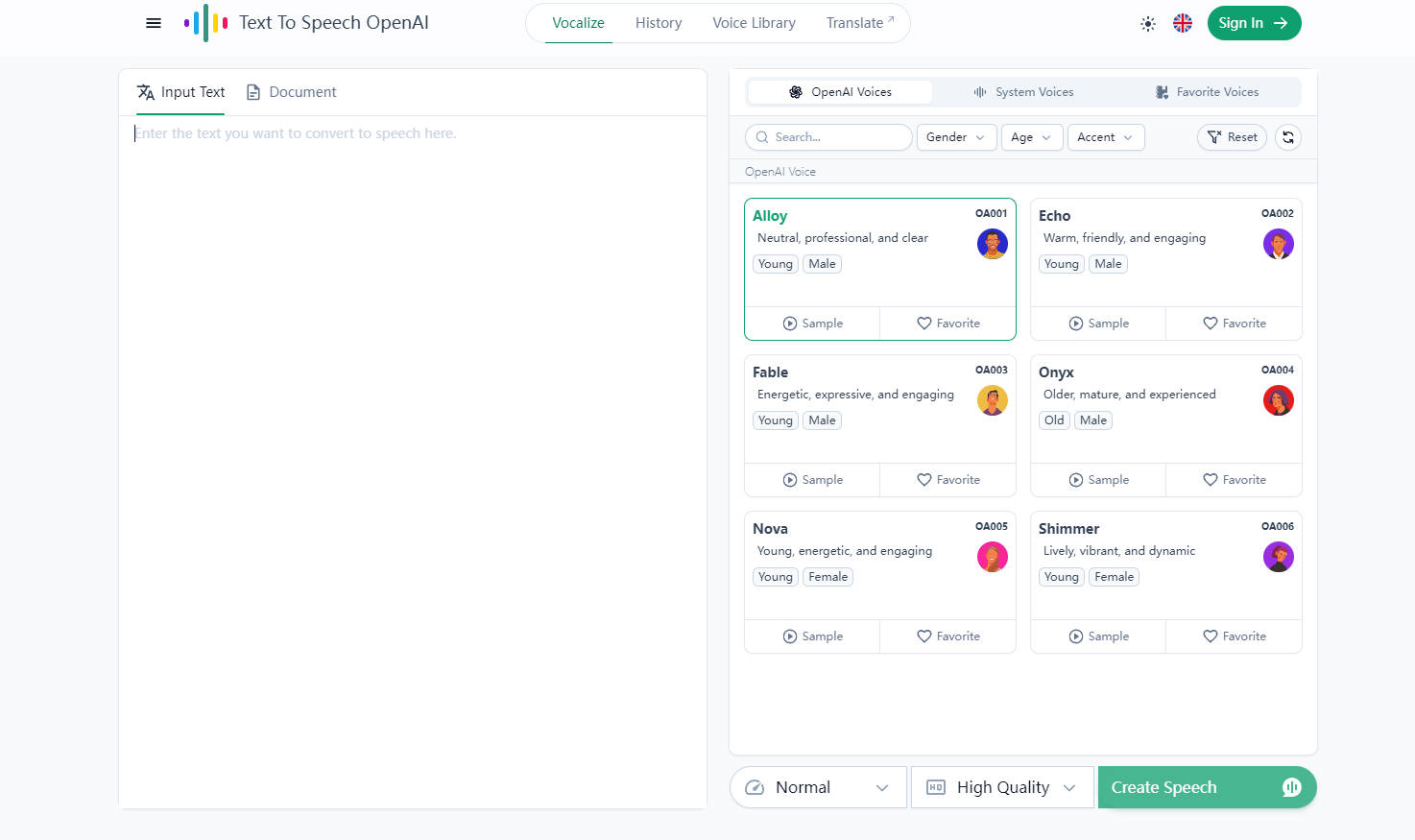
Task: Play the Alloy voice sample
Action: click(811, 323)
